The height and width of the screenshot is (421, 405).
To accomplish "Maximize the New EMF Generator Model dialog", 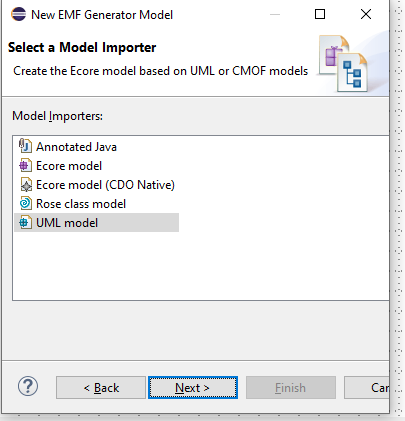I will [x=320, y=14].
